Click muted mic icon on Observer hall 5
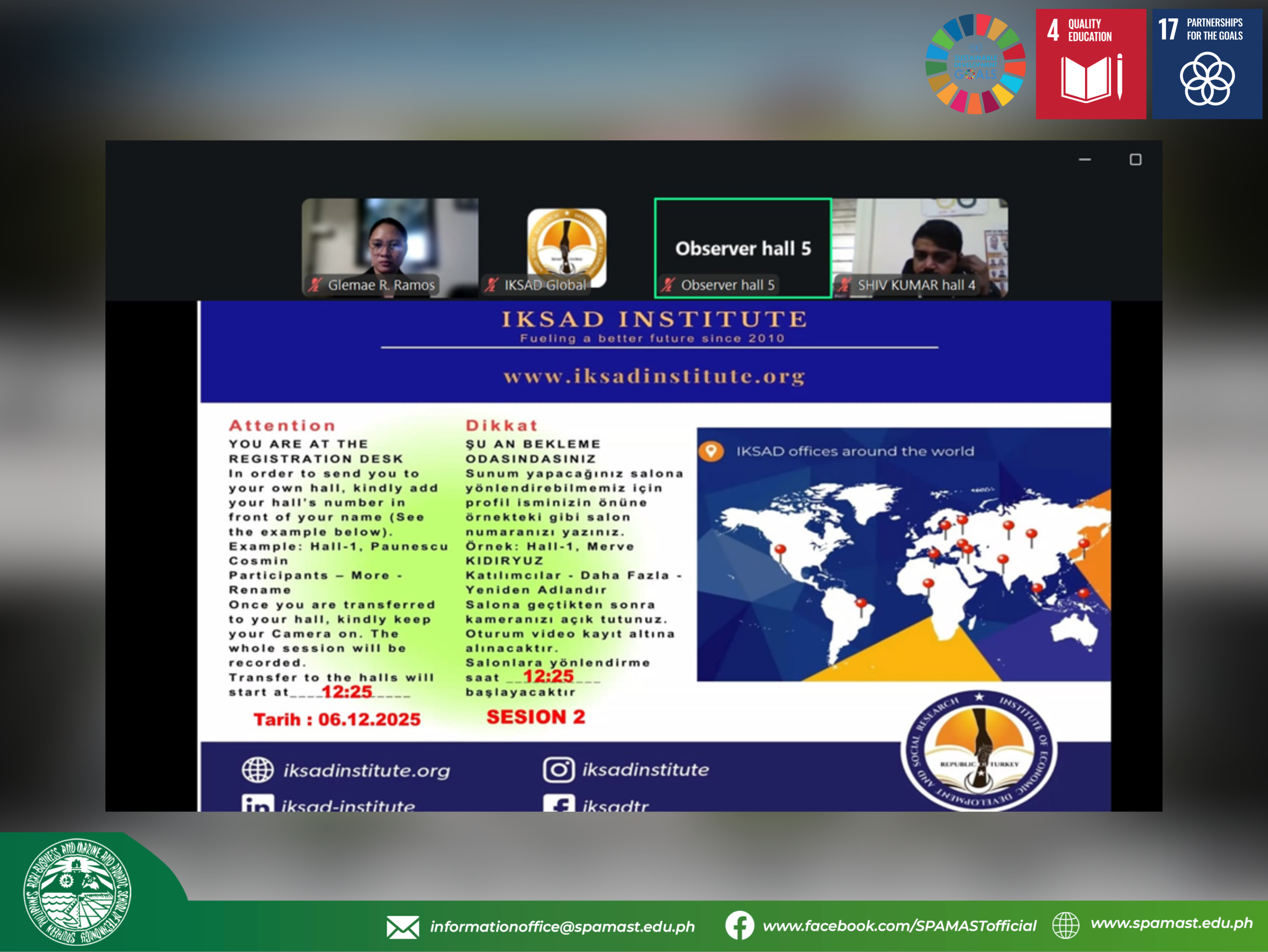Image resolution: width=1268 pixels, height=952 pixels. (x=668, y=284)
